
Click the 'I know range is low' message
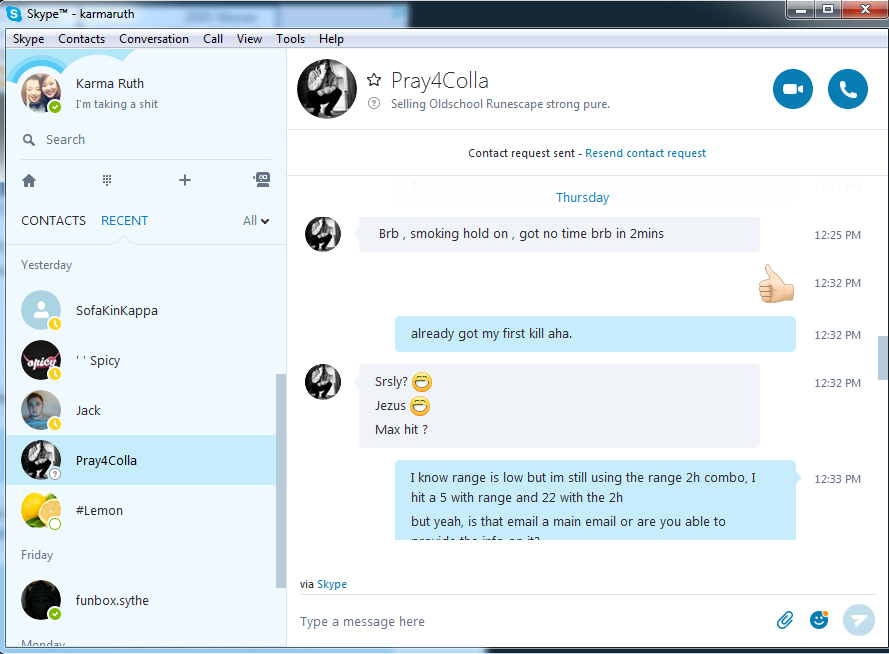coord(595,499)
